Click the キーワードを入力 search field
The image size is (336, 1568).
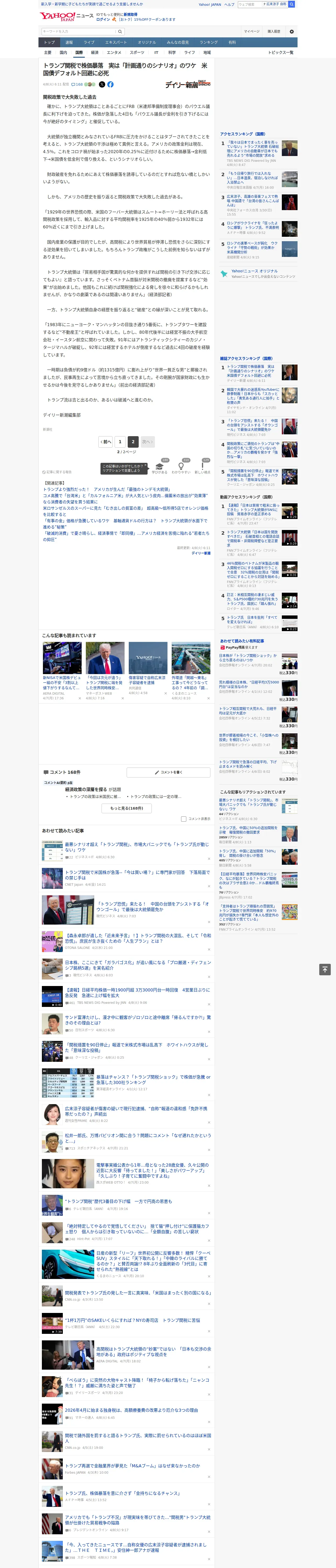(79, 32)
